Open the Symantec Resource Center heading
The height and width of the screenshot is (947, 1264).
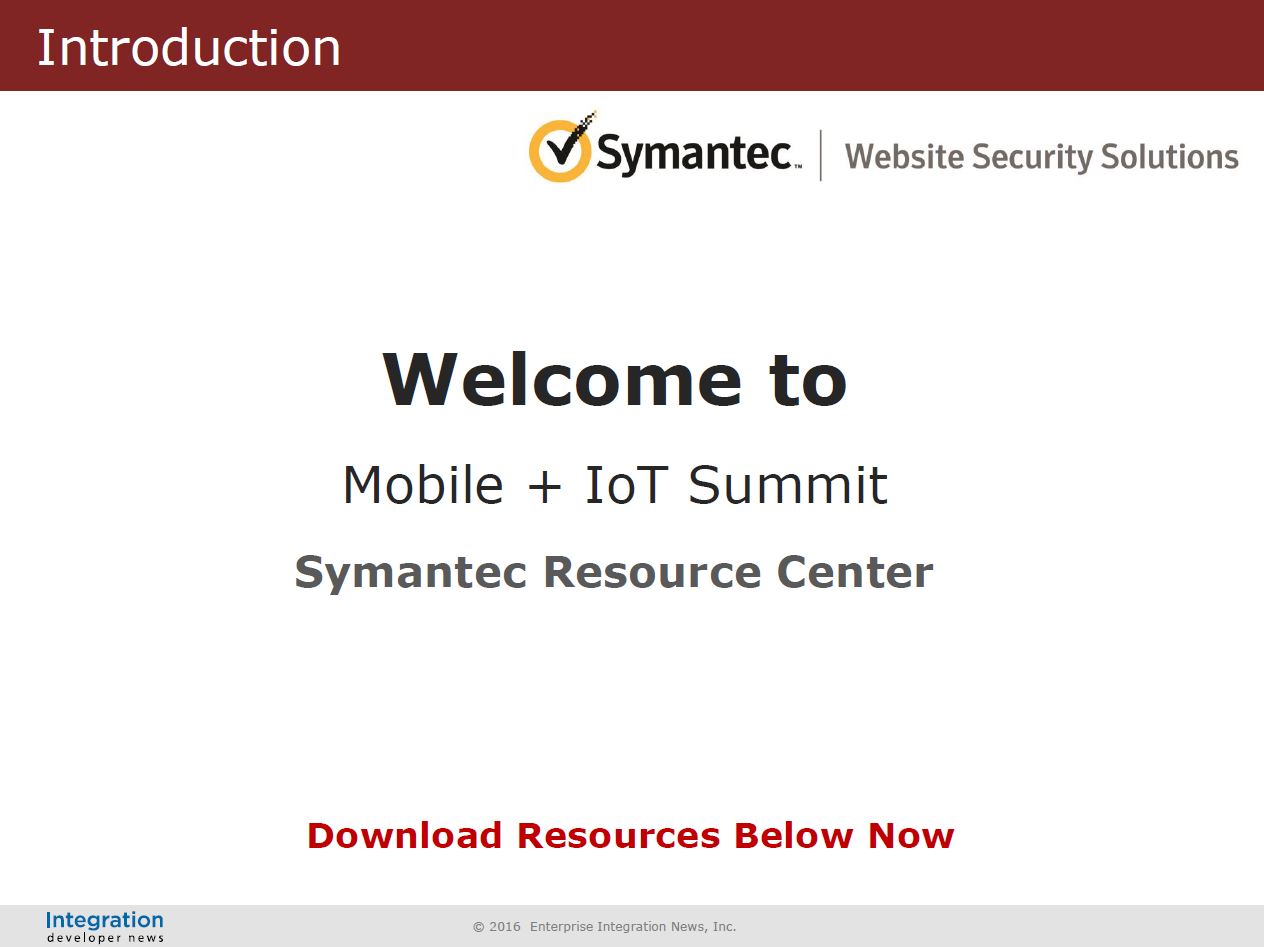coord(613,573)
